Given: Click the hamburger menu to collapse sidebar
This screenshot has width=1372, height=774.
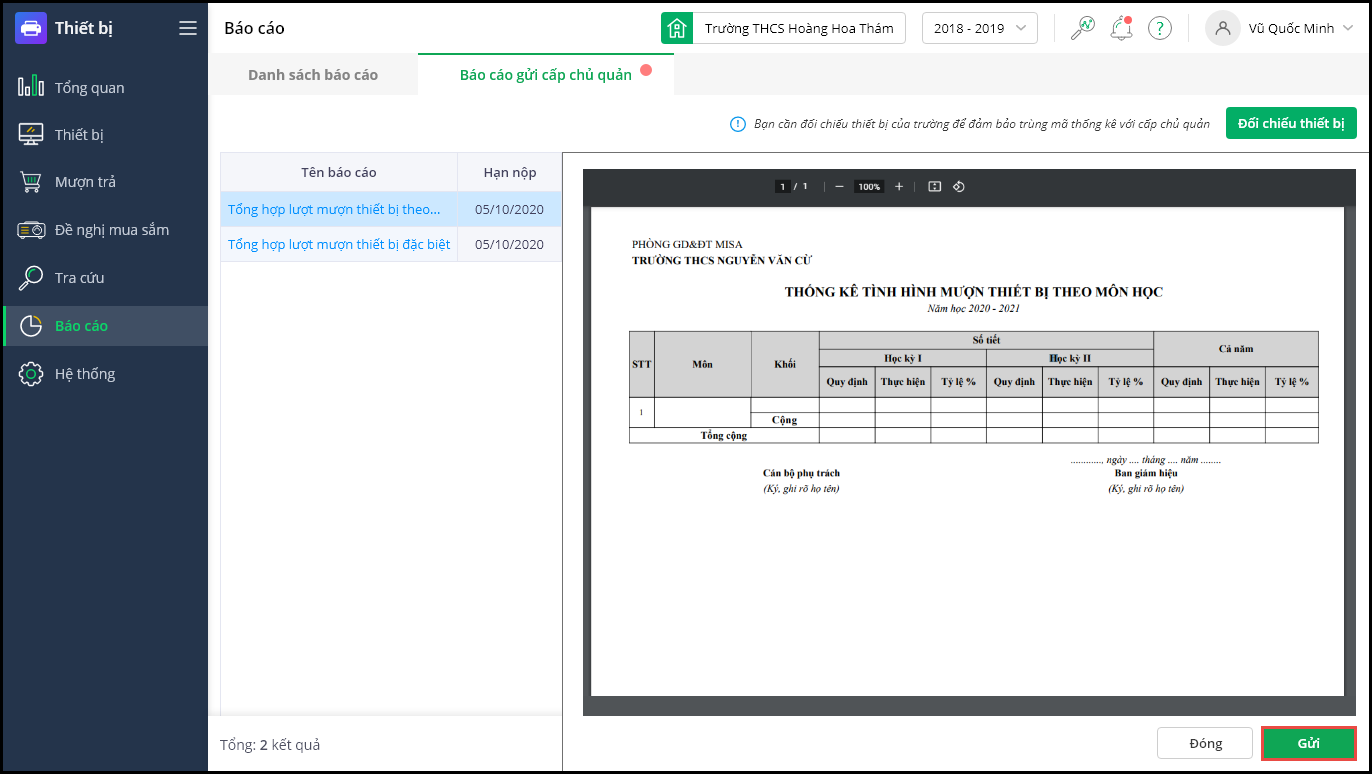Looking at the screenshot, I should [x=188, y=28].
